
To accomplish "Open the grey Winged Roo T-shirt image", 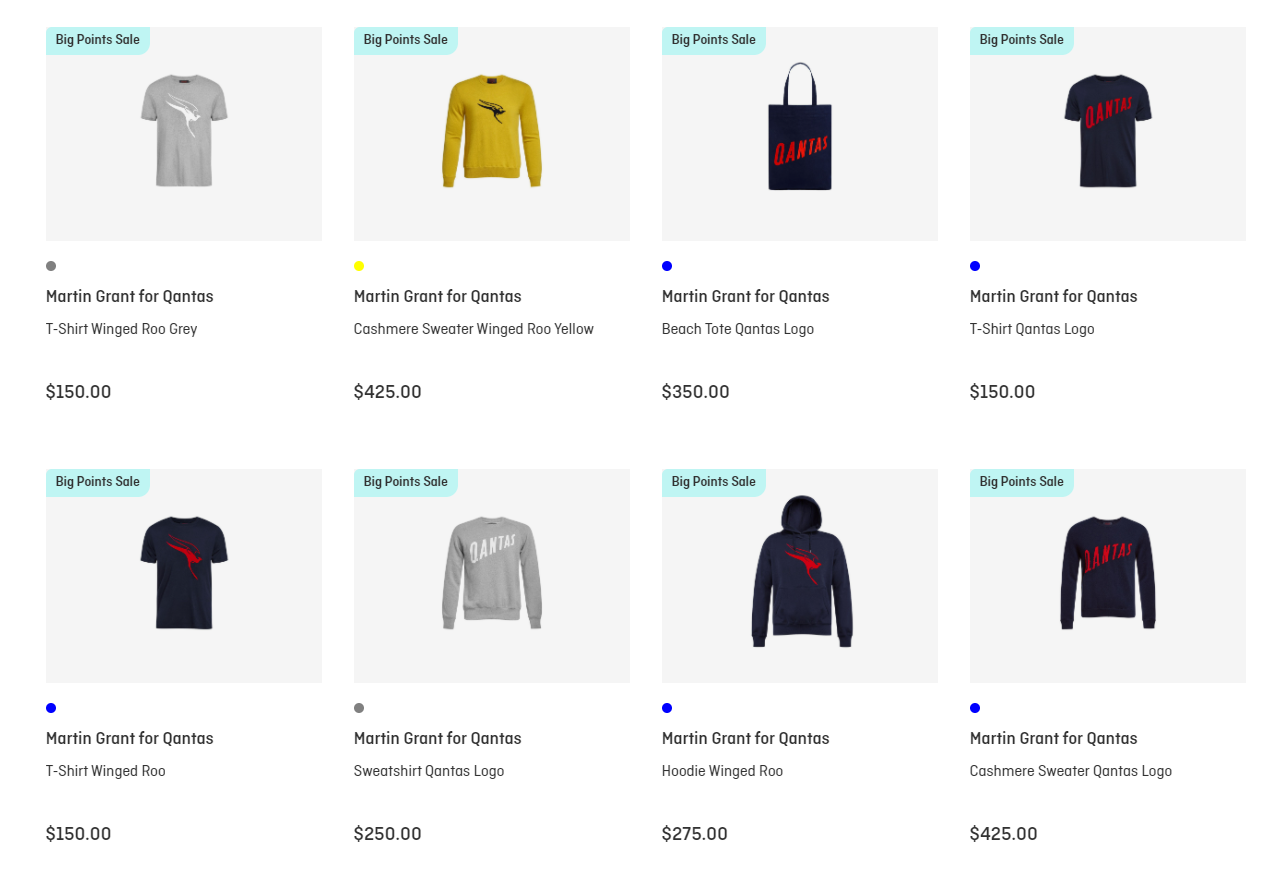I will [x=184, y=132].
